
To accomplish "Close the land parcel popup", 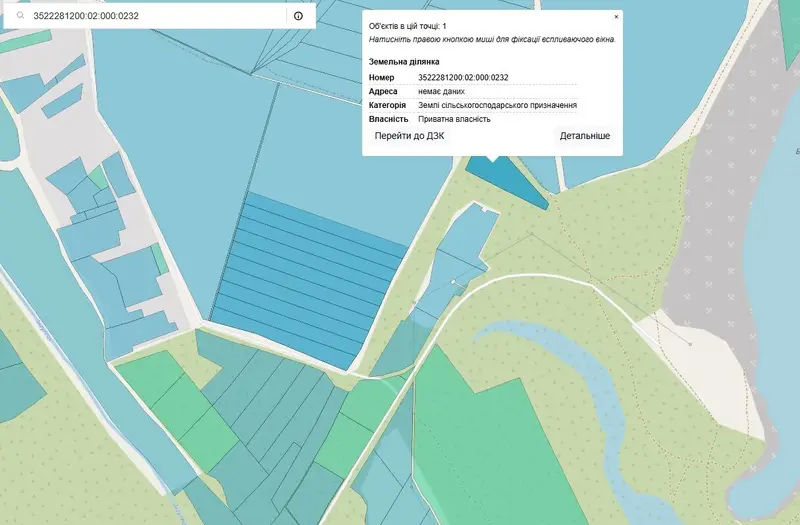I will (616, 17).
